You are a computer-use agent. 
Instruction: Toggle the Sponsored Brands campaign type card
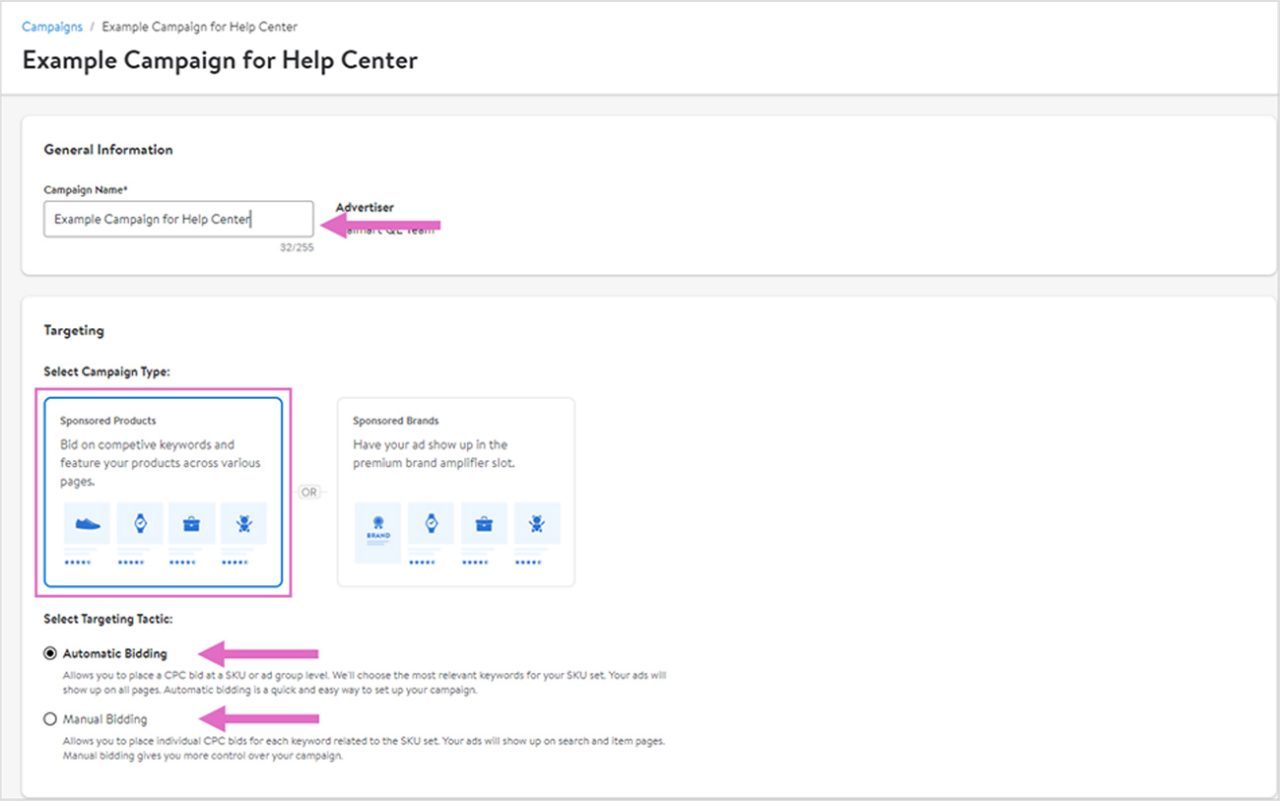(x=455, y=490)
